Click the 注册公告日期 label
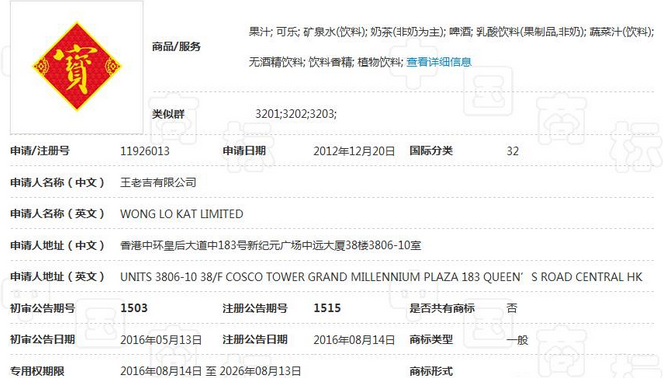The image size is (663, 378). pos(255,339)
